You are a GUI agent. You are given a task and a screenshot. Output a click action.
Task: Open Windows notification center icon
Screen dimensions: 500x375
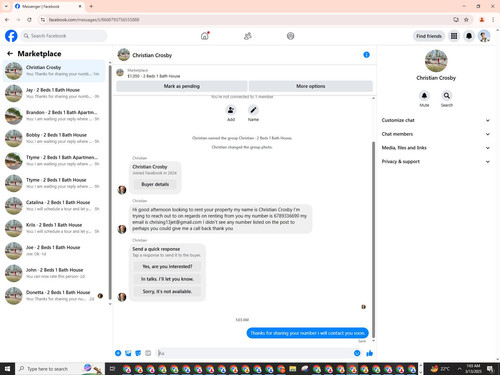tap(490, 369)
